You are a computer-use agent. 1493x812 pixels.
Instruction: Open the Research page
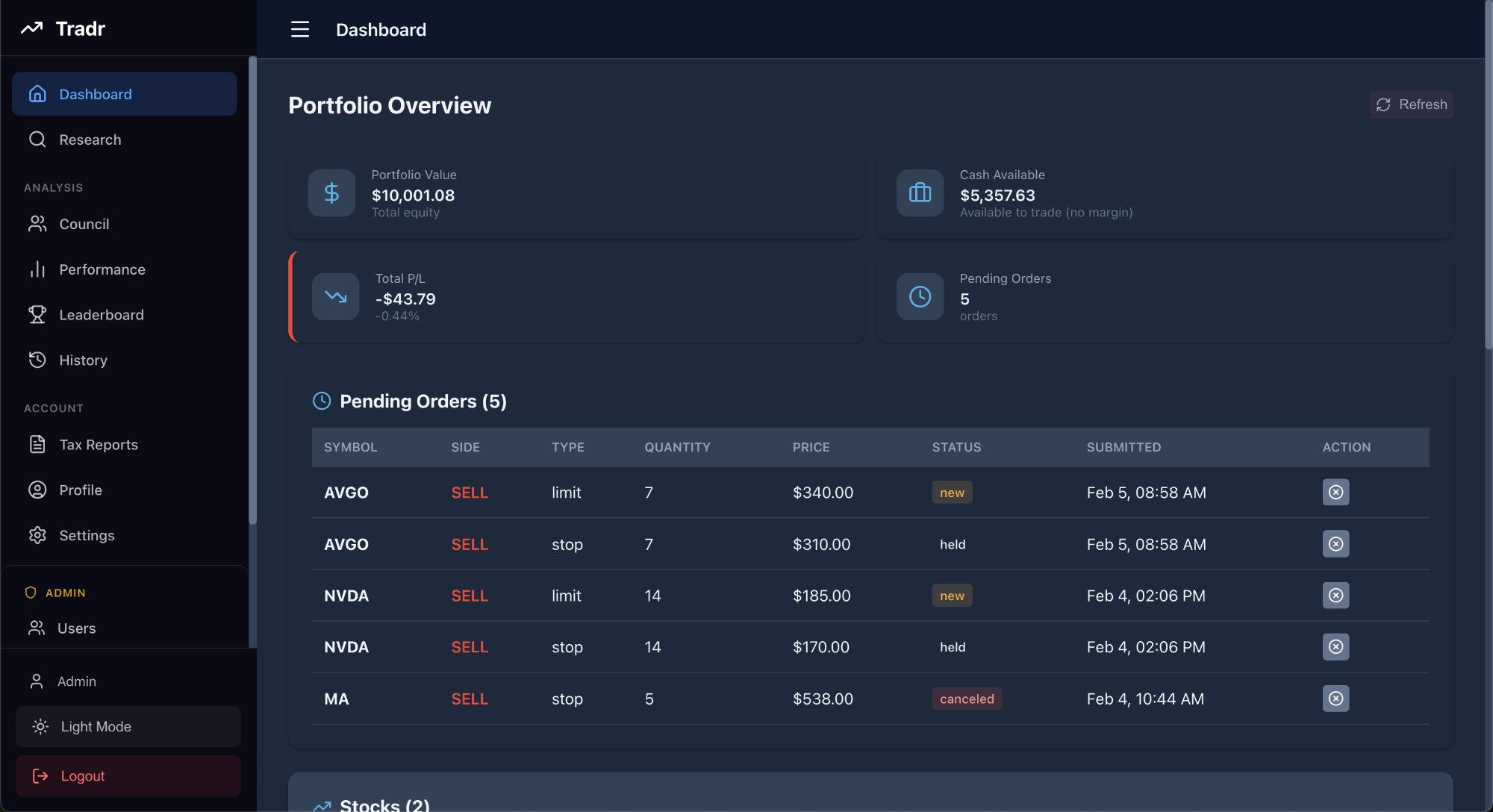(90, 140)
